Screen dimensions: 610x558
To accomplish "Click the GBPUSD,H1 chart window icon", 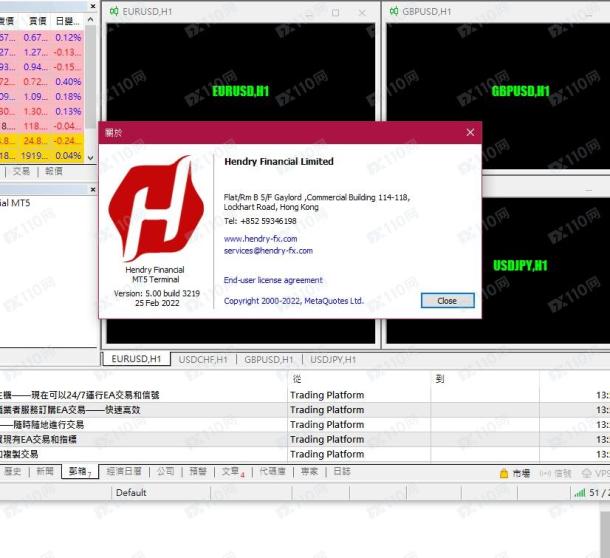I will point(394,11).
